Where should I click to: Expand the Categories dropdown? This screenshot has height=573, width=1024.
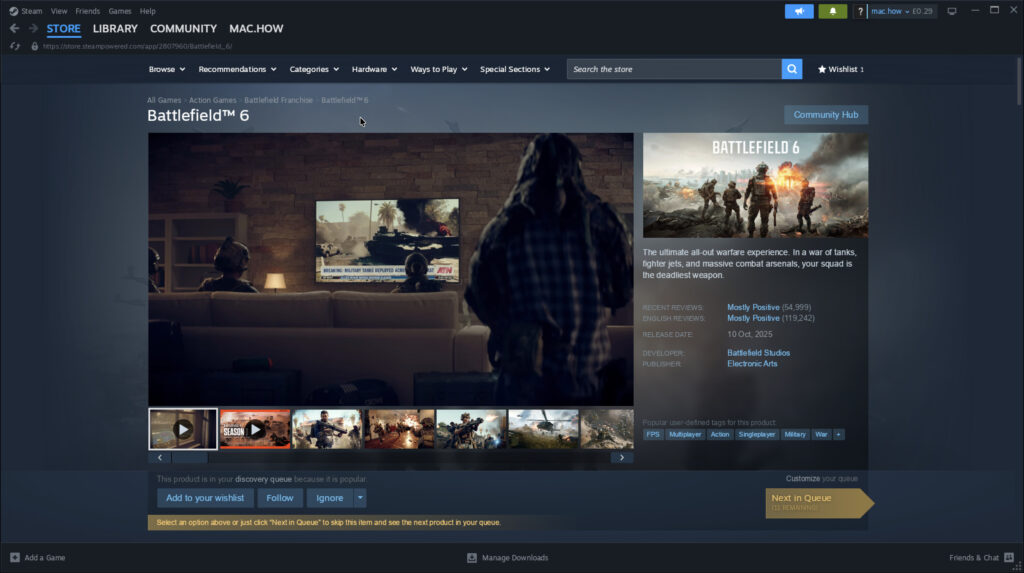pos(314,69)
